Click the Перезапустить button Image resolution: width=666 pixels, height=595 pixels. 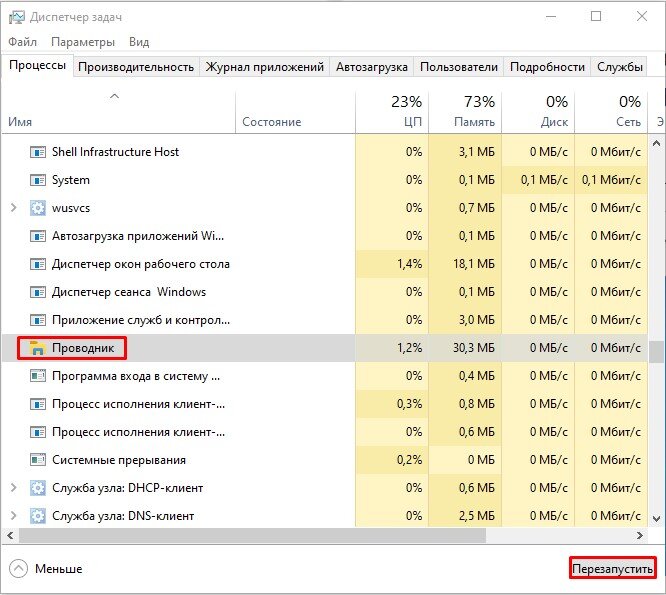point(612,569)
